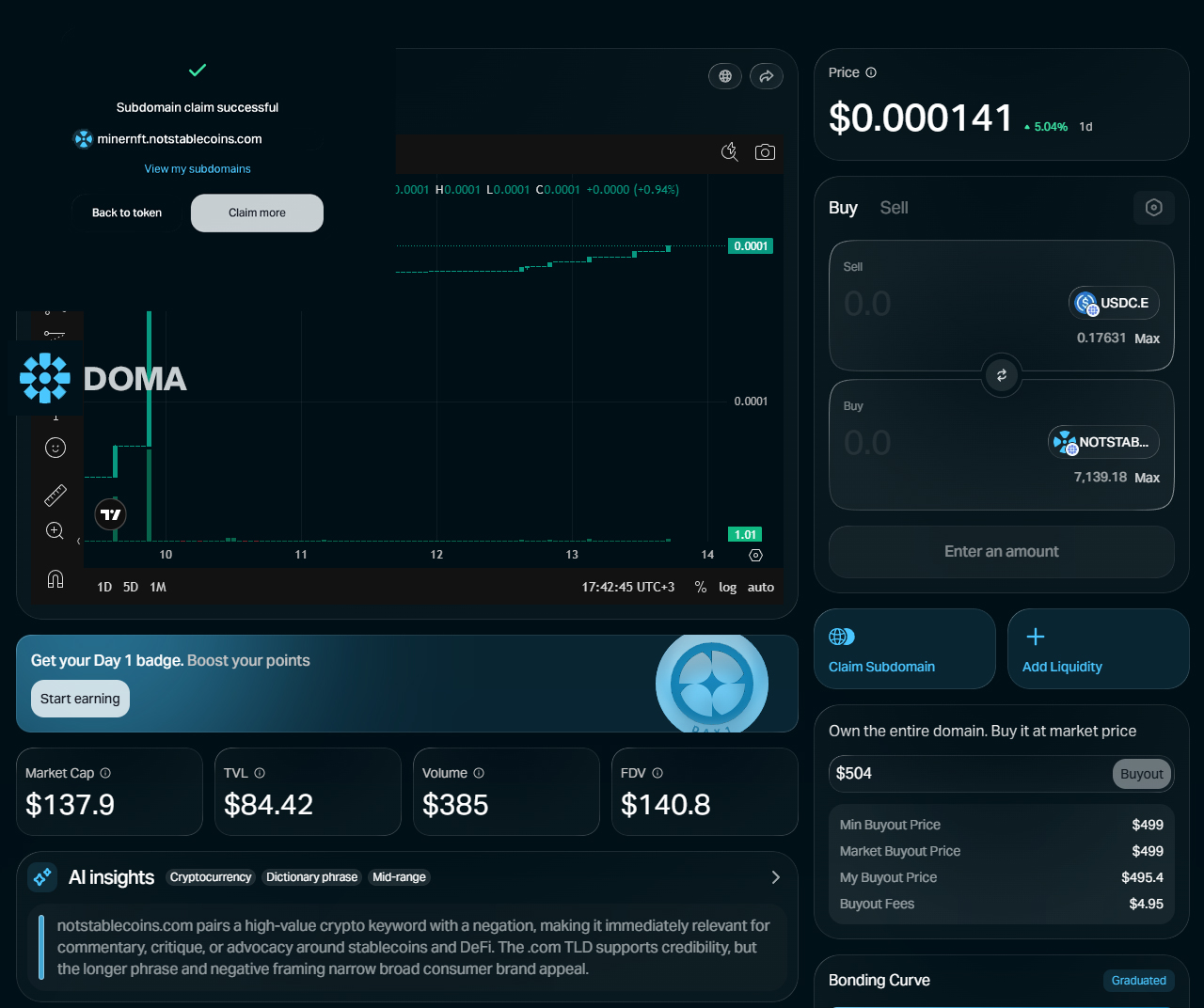Open the chart quick search icon
Image resolution: width=1204 pixels, height=1008 pixels.
click(x=729, y=152)
